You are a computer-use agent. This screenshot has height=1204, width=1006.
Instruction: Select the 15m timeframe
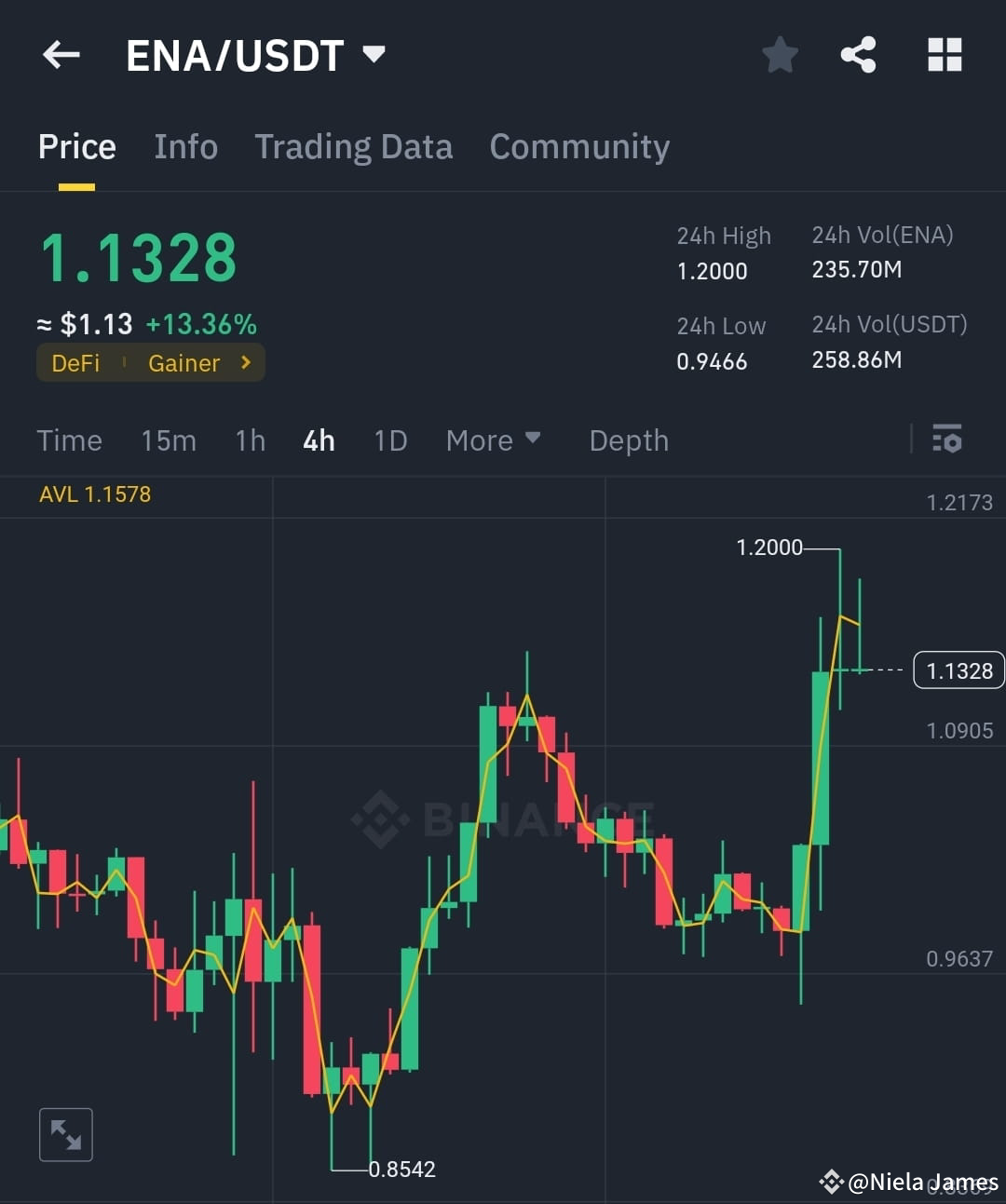pos(169,440)
